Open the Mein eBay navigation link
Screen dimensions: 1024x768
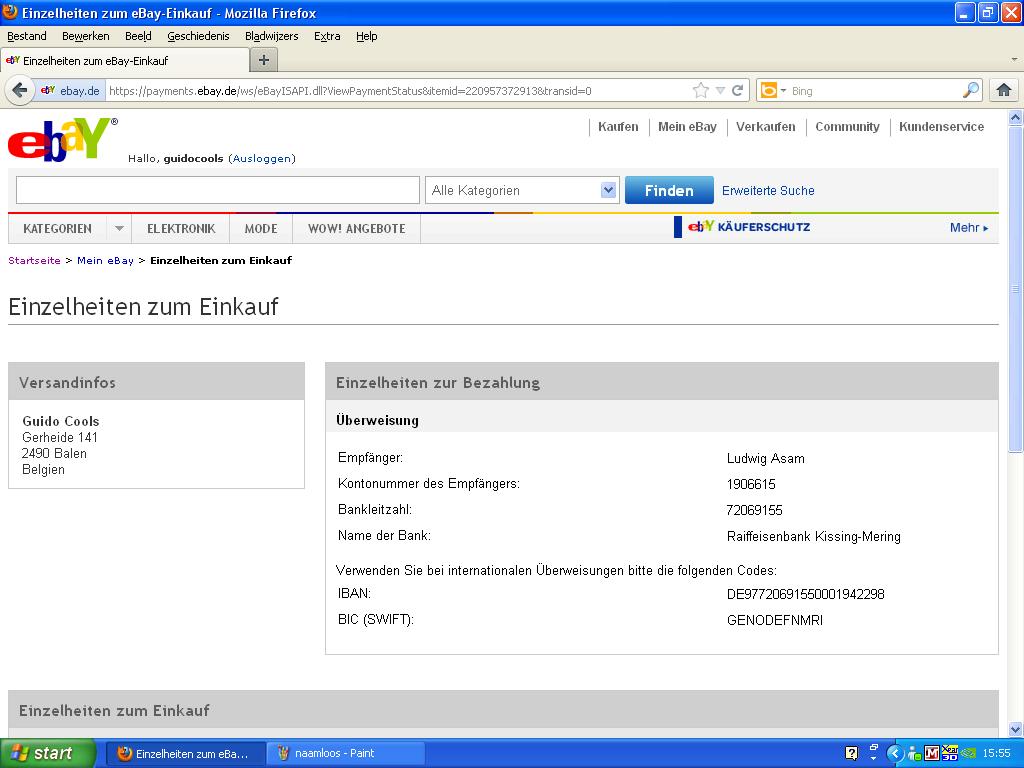(x=687, y=127)
